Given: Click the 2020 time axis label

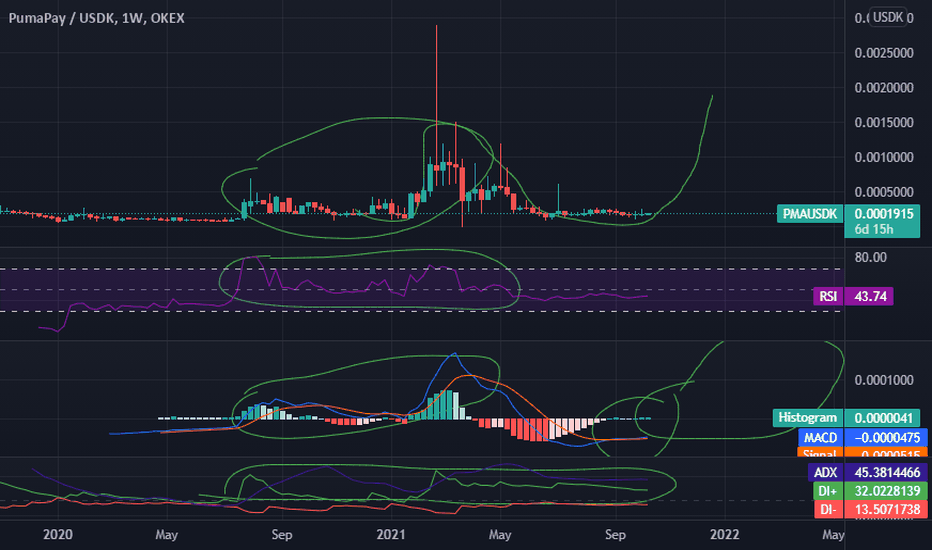Looking at the screenshot, I should [x=58, y=535].
